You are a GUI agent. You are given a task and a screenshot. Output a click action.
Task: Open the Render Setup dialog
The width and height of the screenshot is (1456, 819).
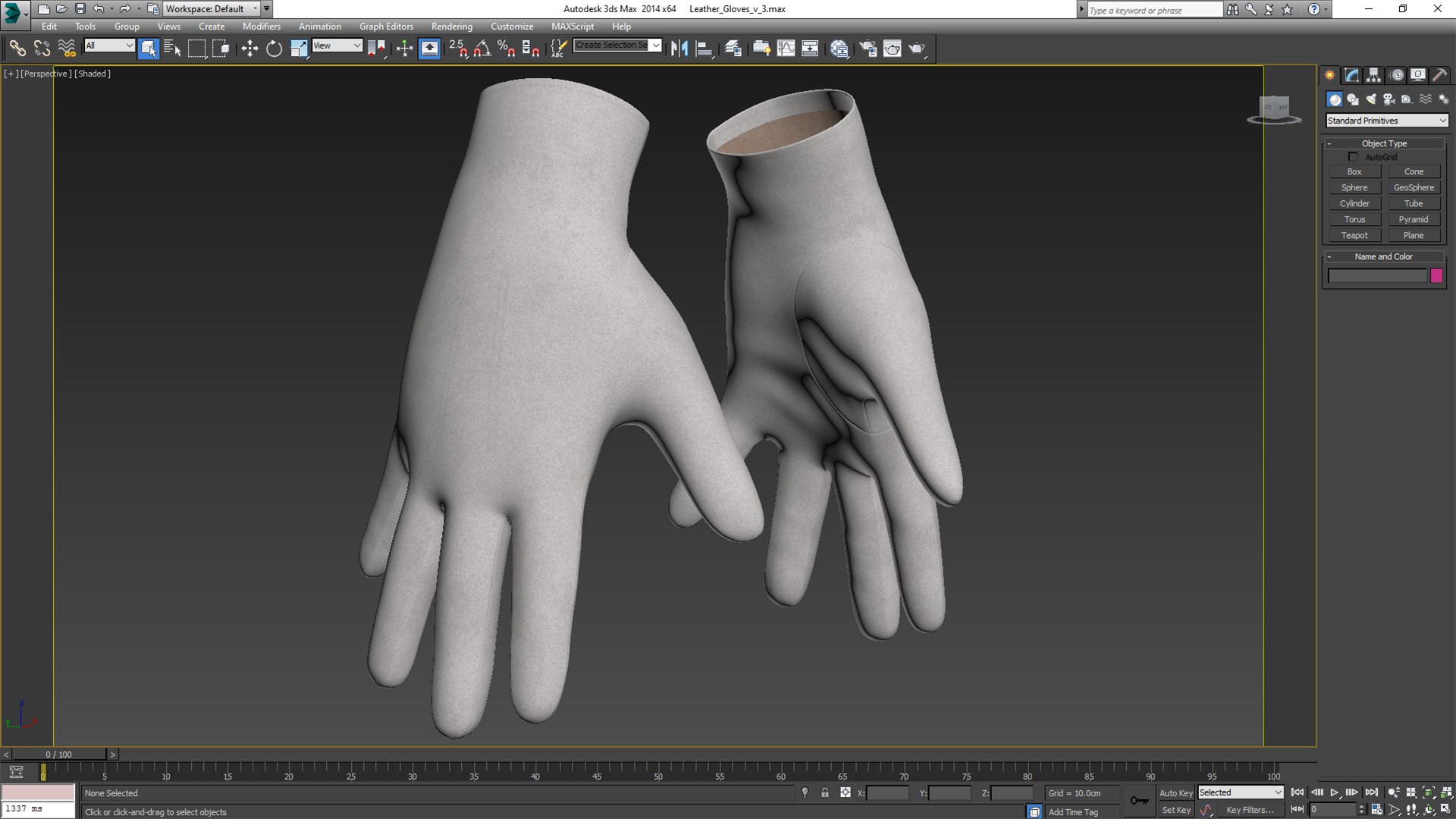coord(868,49)
